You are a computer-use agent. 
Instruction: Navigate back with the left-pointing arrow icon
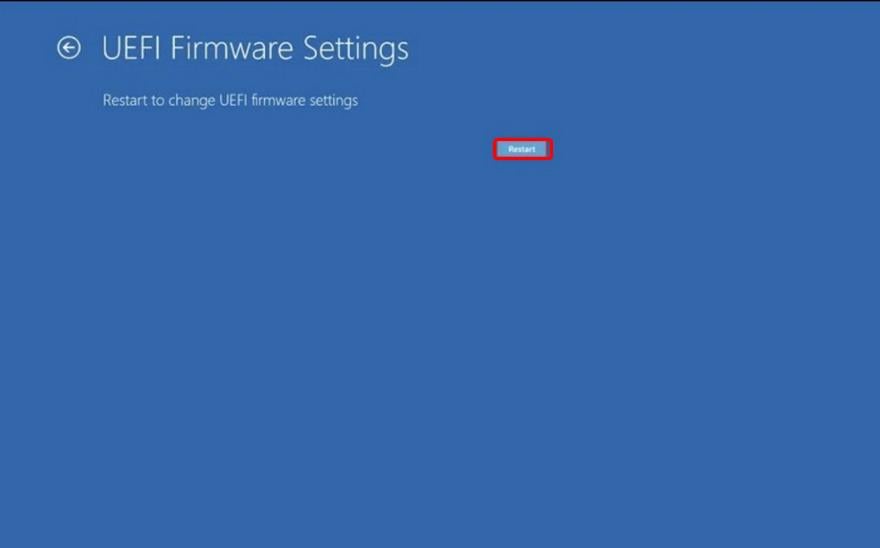69,48
